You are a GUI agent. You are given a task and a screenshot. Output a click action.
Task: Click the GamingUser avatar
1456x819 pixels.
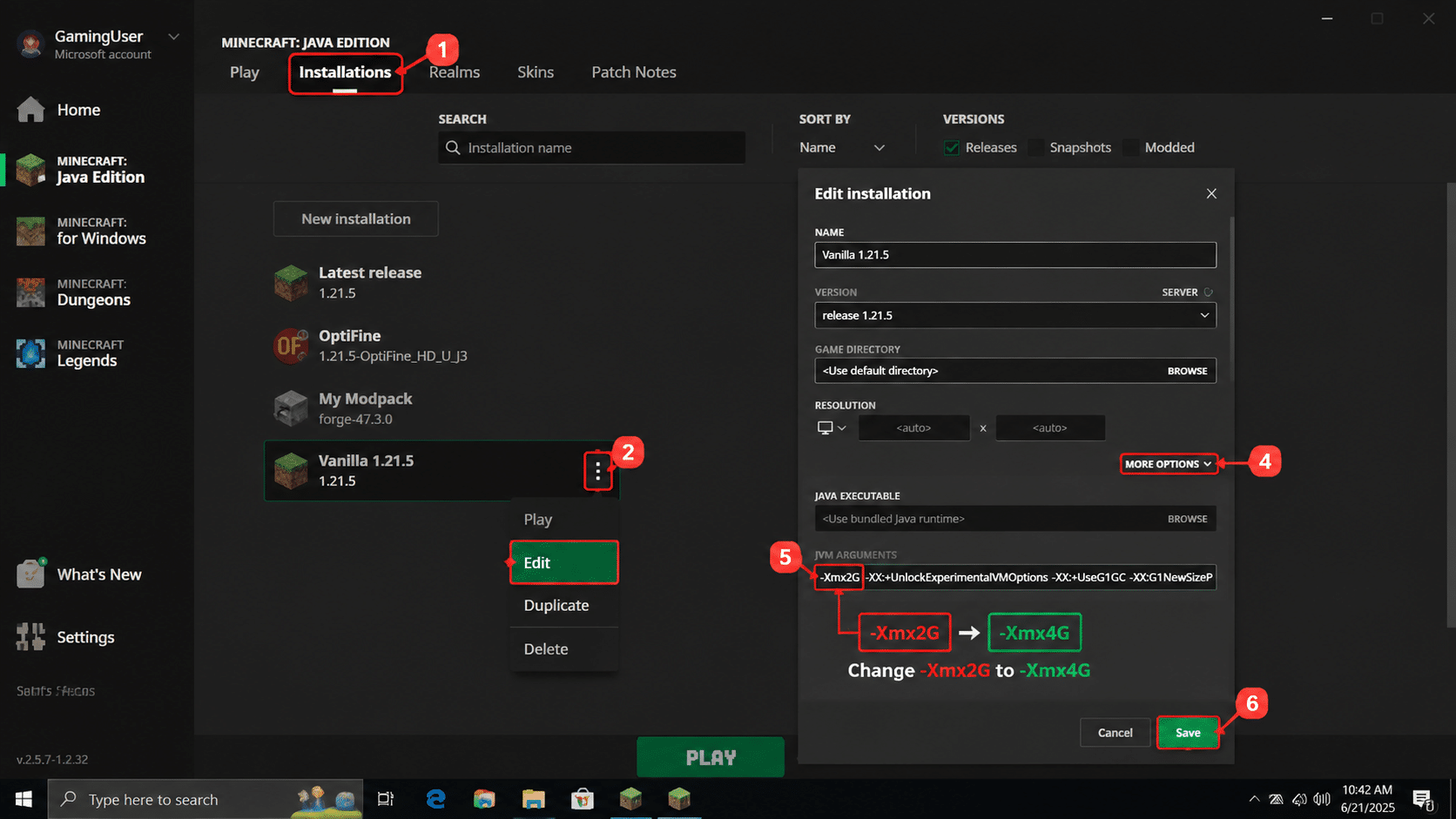(30, 44)
